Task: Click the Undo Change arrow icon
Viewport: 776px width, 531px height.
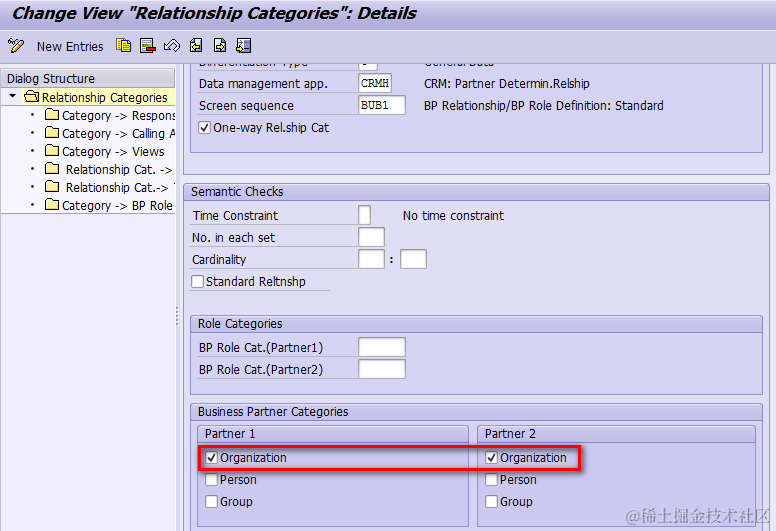Action: pyautogui.click(x=172, y=46)
